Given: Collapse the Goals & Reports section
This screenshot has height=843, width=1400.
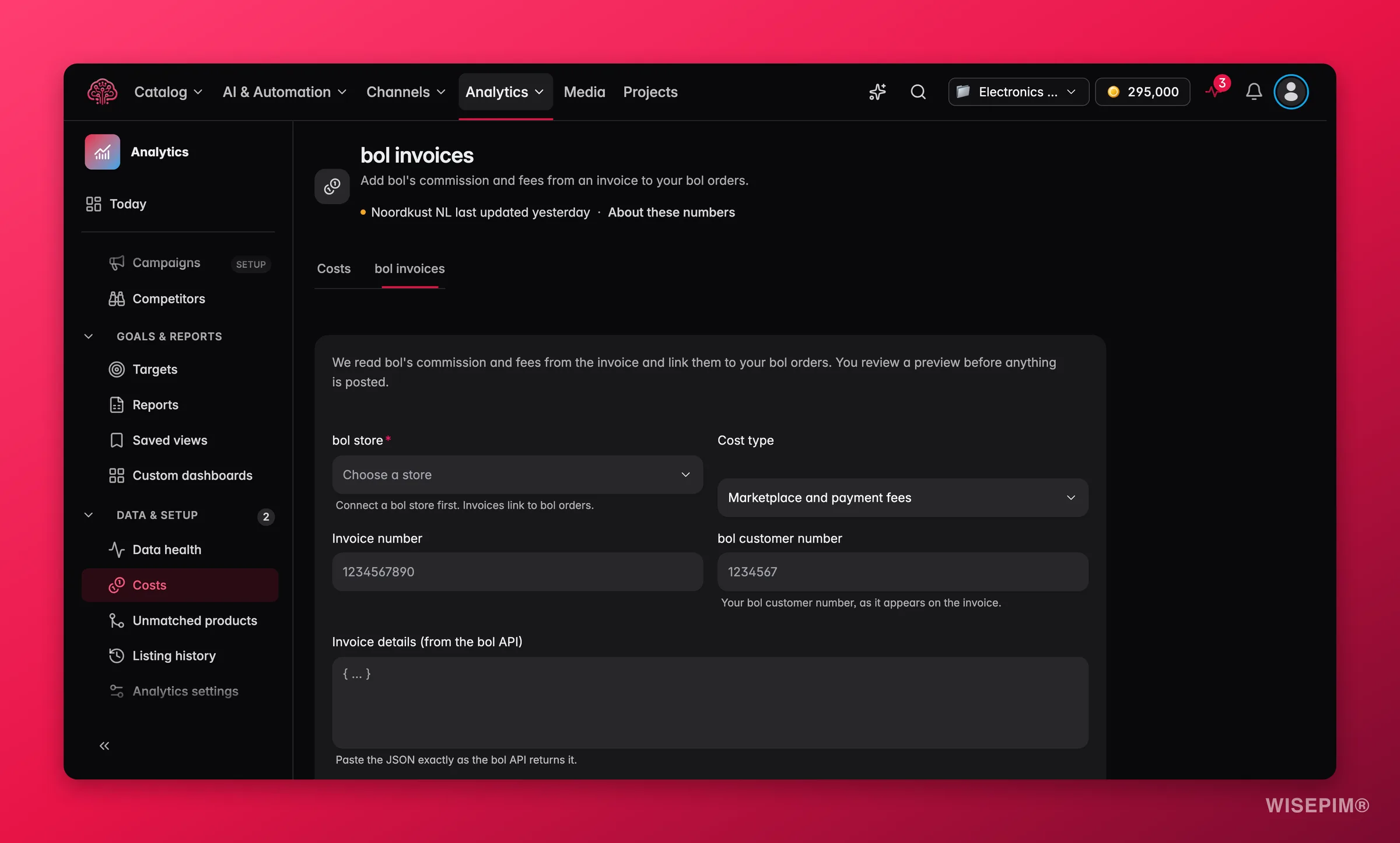Looking at the screenshot, I should [89, 337].
